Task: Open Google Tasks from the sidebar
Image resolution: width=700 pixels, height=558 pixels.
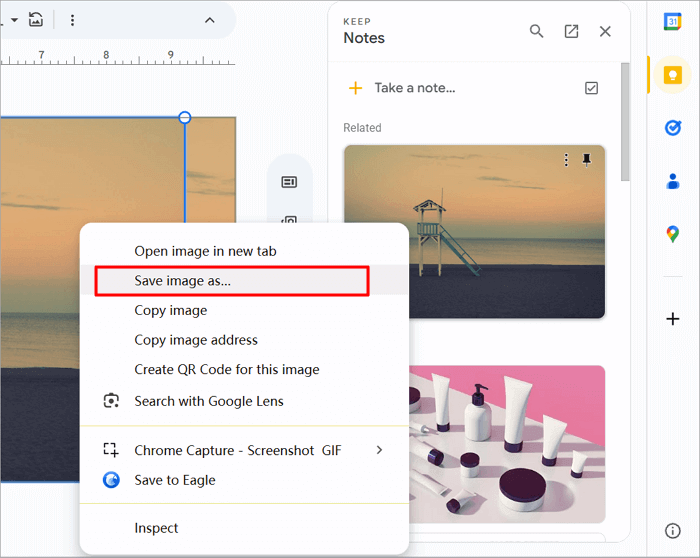Action: pyautogui.click(x=673, y=128)
